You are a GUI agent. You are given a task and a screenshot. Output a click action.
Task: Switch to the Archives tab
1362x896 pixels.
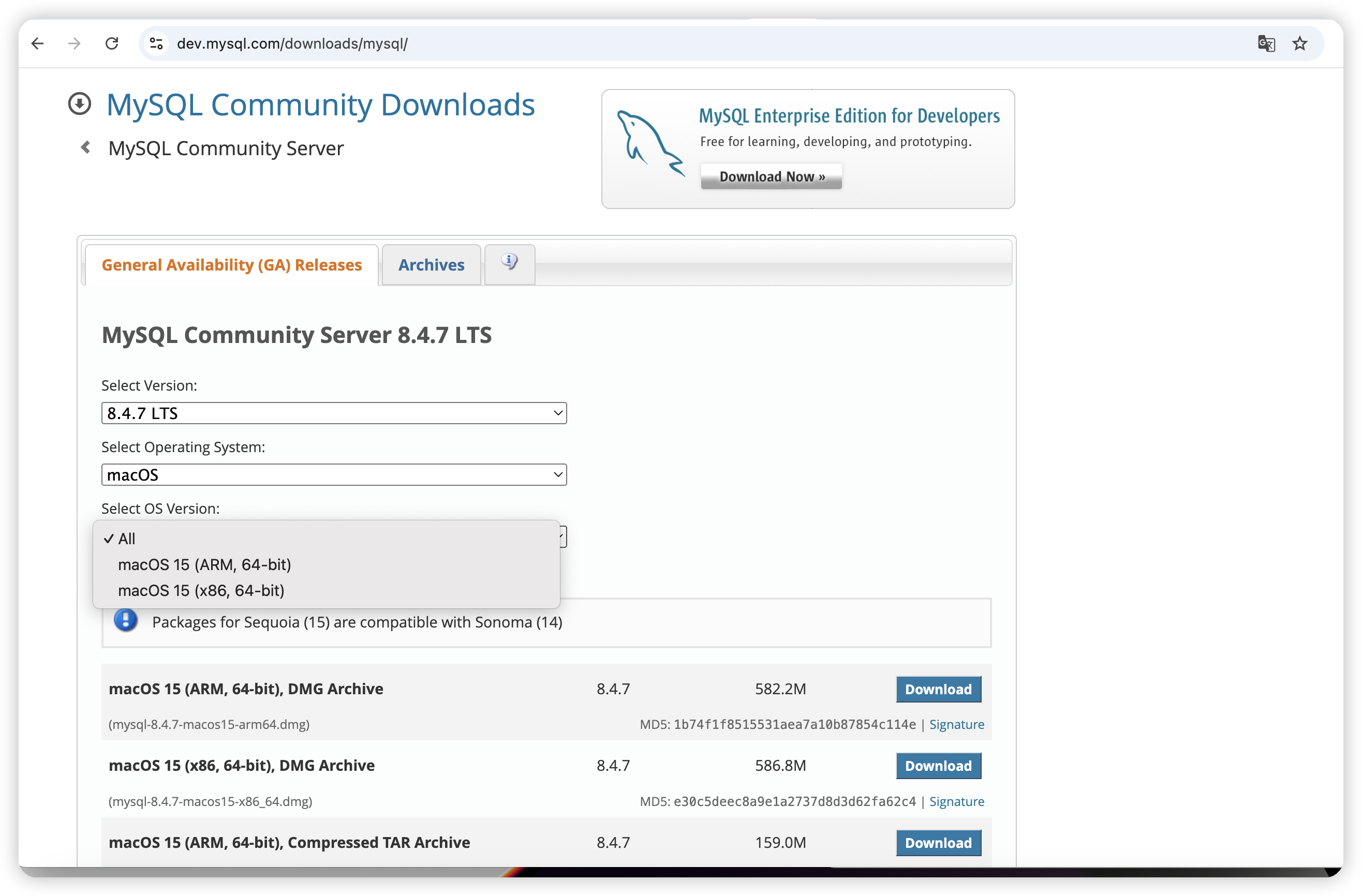click(x=431, y=265)
